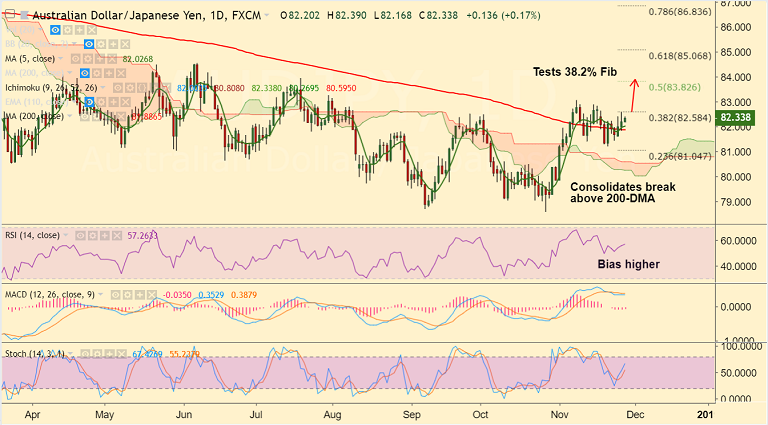Toggle visibility eye for Ichimoku indicator
The width and height of the screenshot is (768, 425).
pyautogui.click(x=118, y=88)
